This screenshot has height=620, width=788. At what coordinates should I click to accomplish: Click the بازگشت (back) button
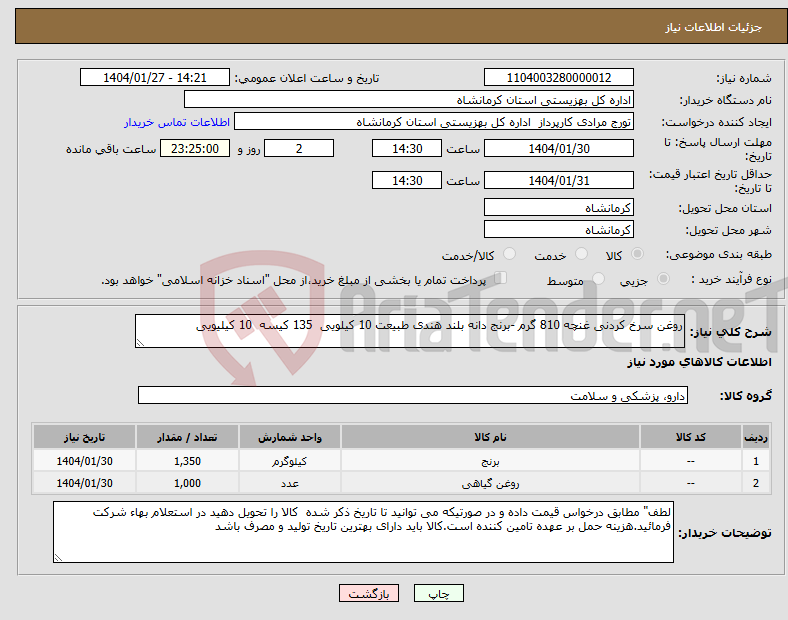pyautogui.click(x=369, y=593)
